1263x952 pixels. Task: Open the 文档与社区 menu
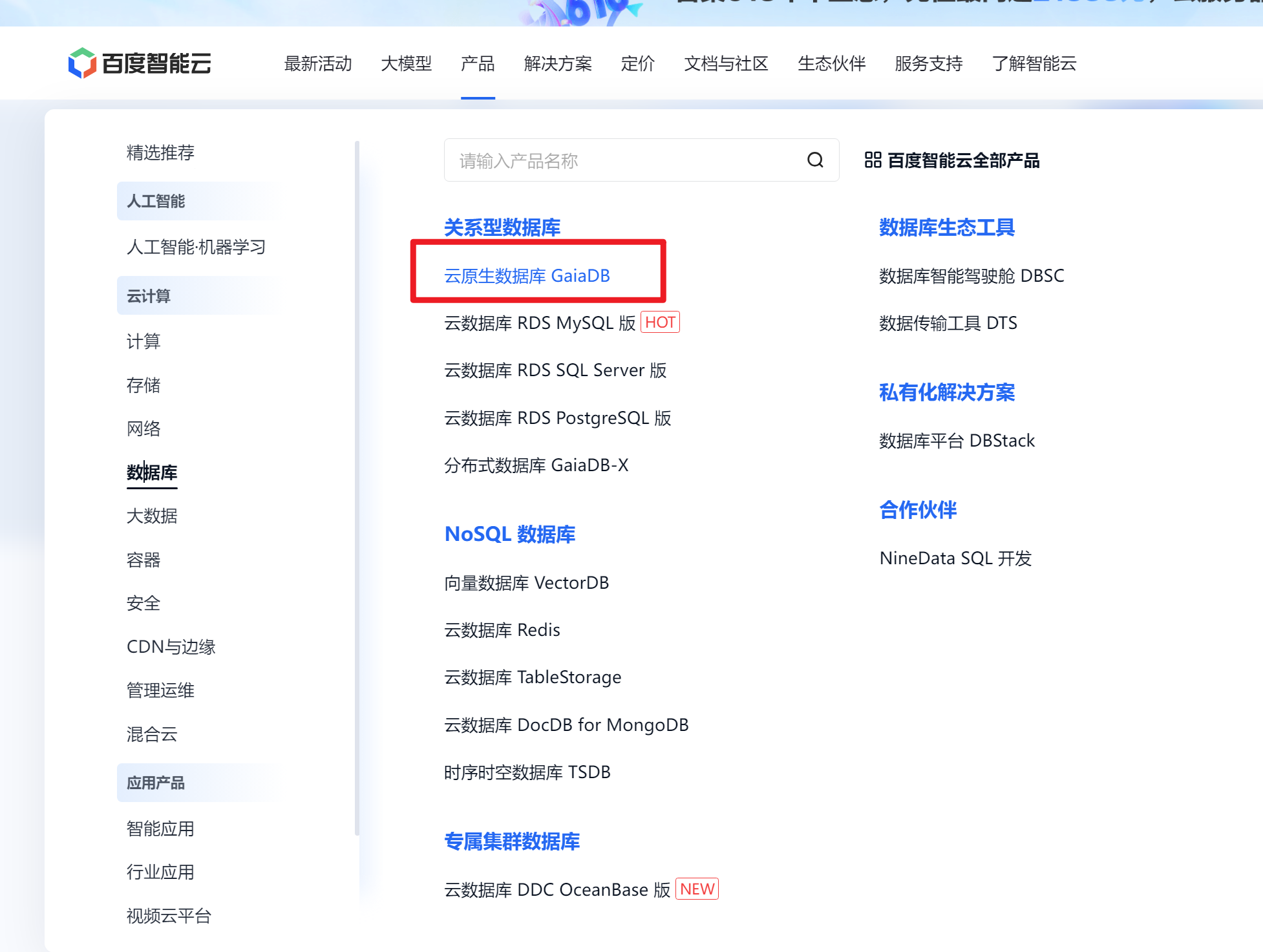click(726, 63)
